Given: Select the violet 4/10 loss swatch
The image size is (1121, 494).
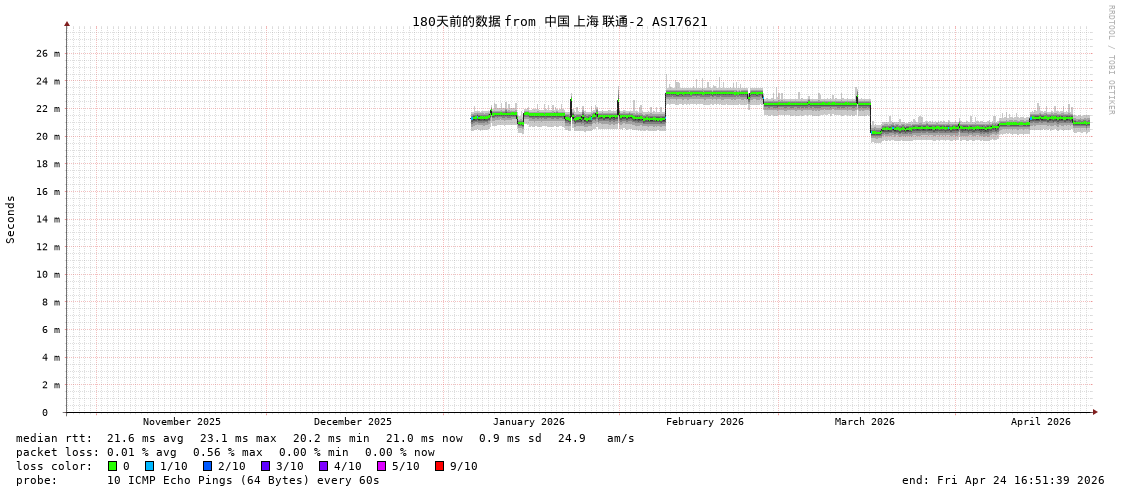Looking at the screenshot, I should click(324, 466).
